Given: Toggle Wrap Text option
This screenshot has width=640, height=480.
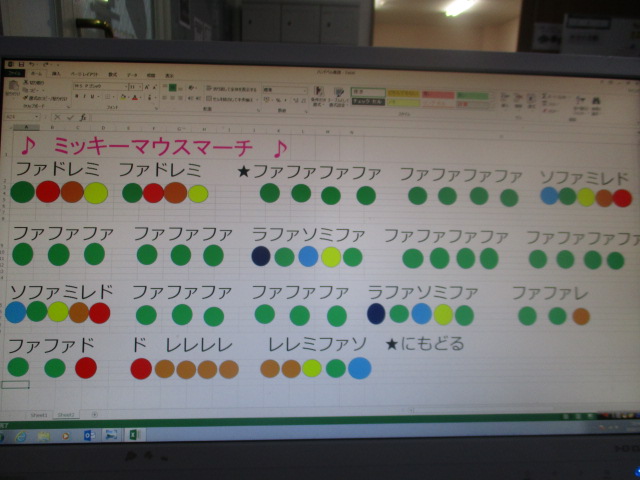Looking at the screenshot, I should tap(231, 89).
